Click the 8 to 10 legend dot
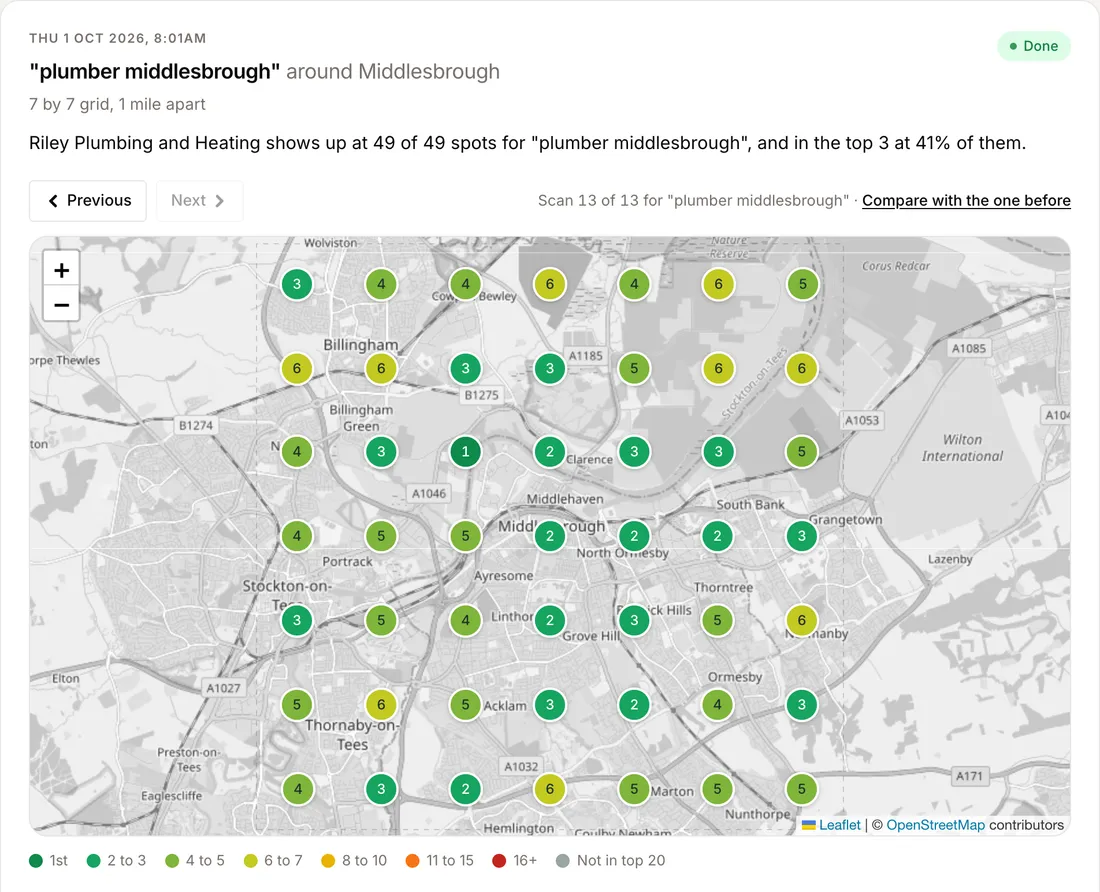 pyautogui.click(x=328, y=860)
